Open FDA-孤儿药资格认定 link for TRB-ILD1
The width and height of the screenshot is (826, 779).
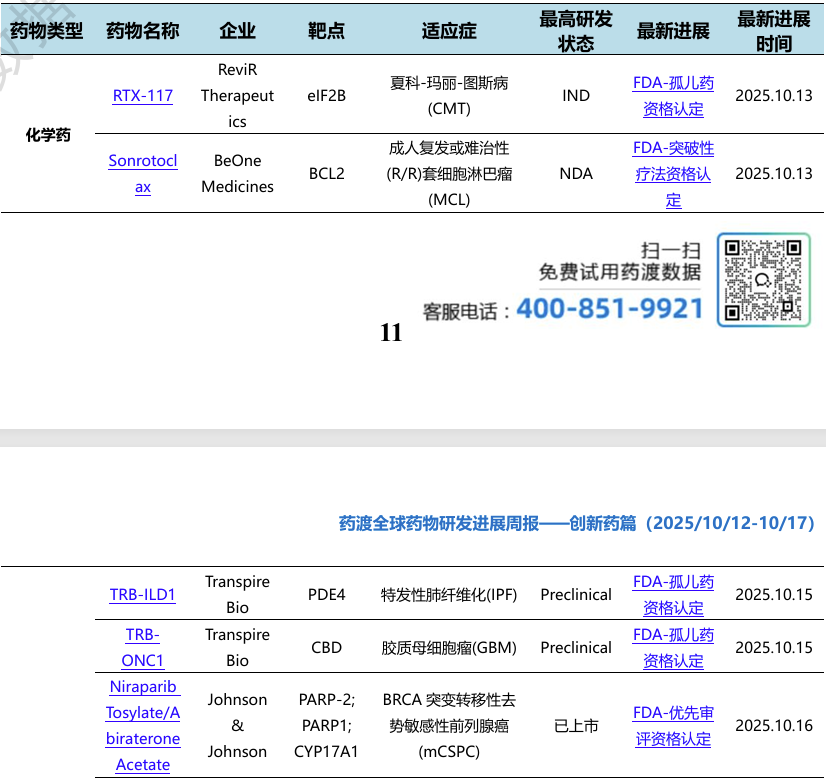673,595
